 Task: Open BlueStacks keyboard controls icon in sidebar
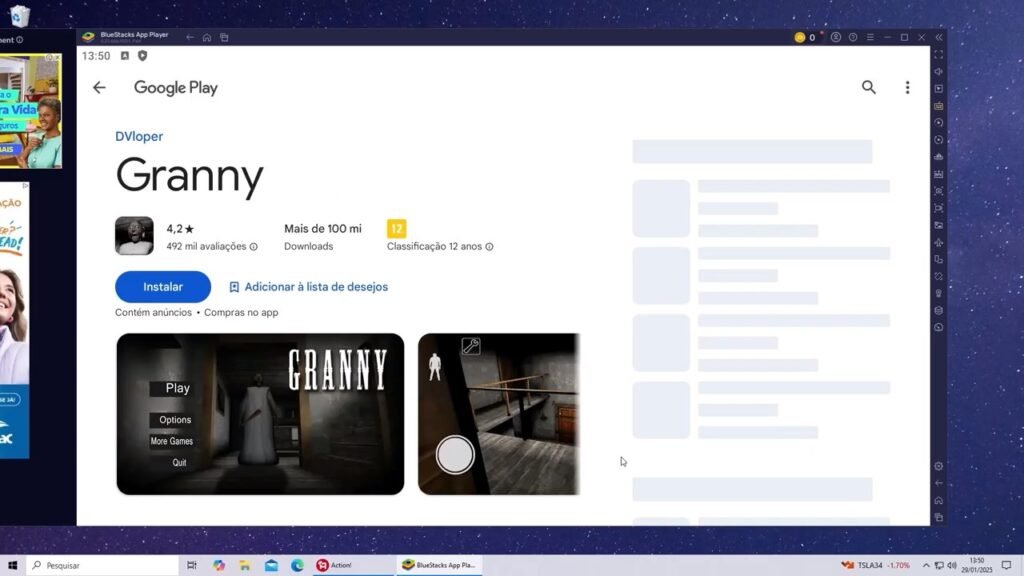pos(938,106)
